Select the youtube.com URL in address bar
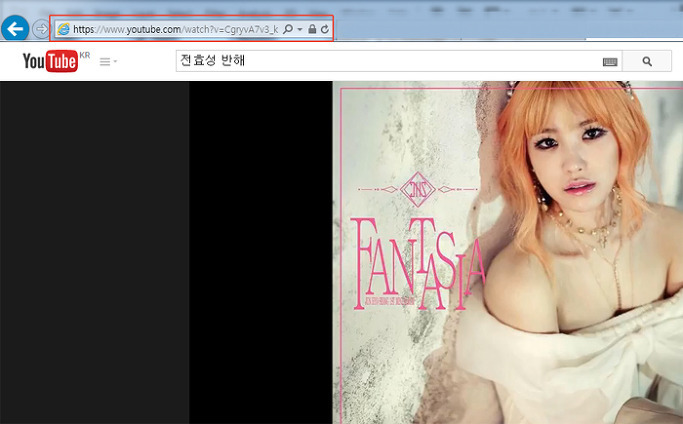 coord(176,29)
